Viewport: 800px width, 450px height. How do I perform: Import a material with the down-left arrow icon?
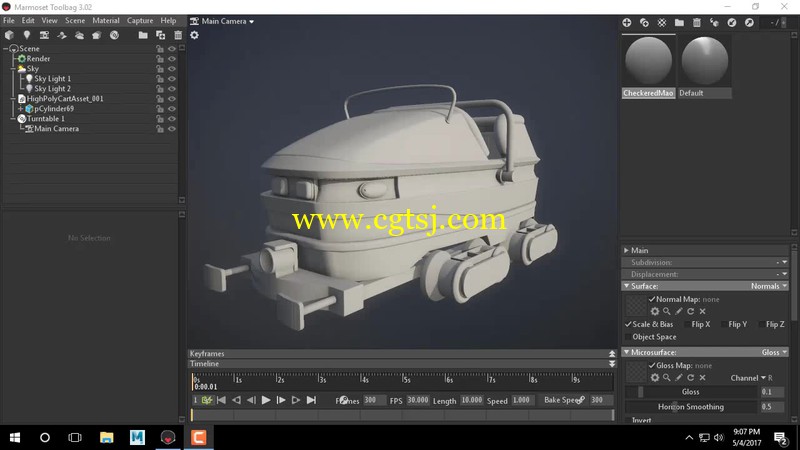(732, 22)
